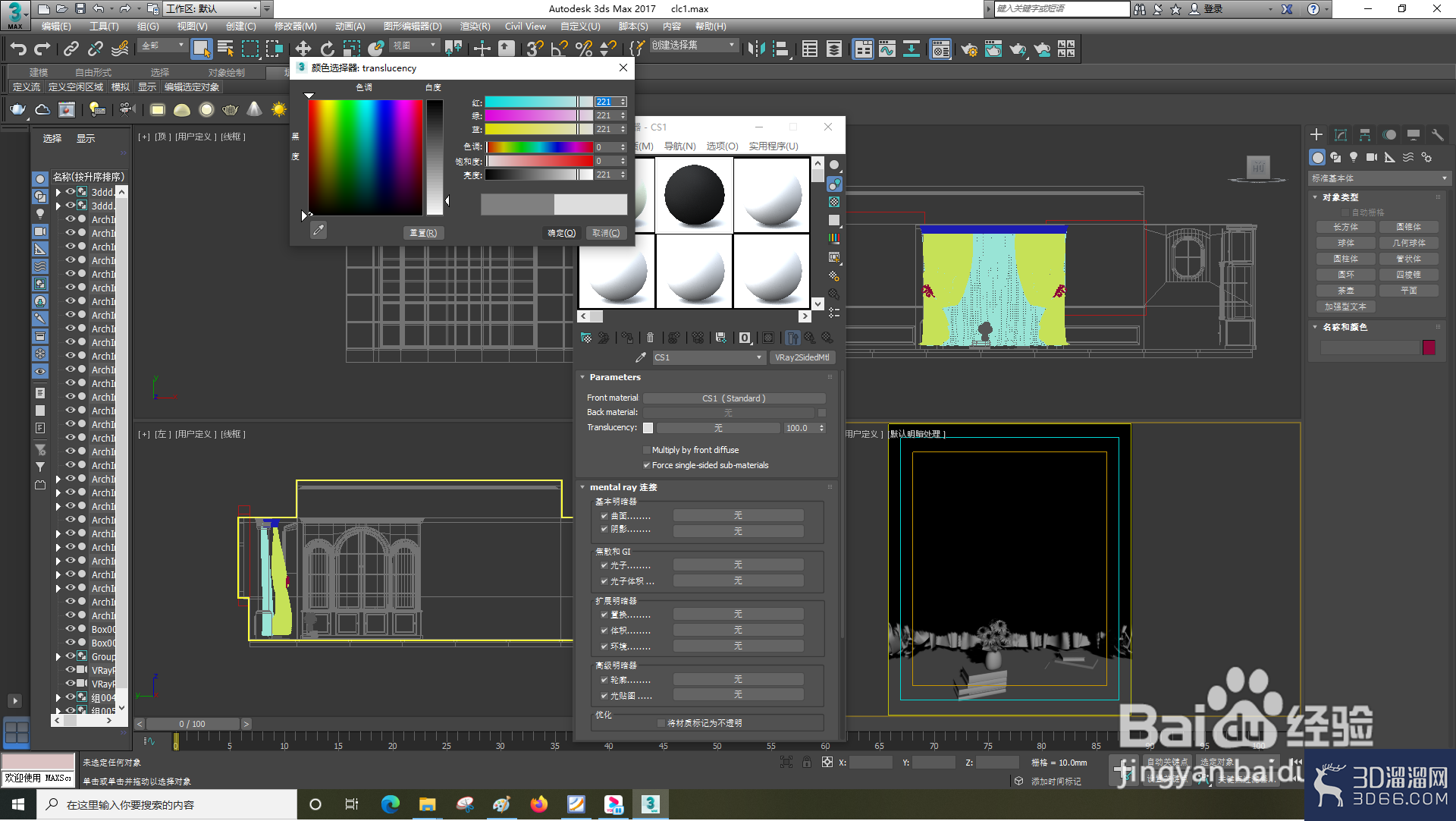Open the Render Setup teapot icon

968,49
